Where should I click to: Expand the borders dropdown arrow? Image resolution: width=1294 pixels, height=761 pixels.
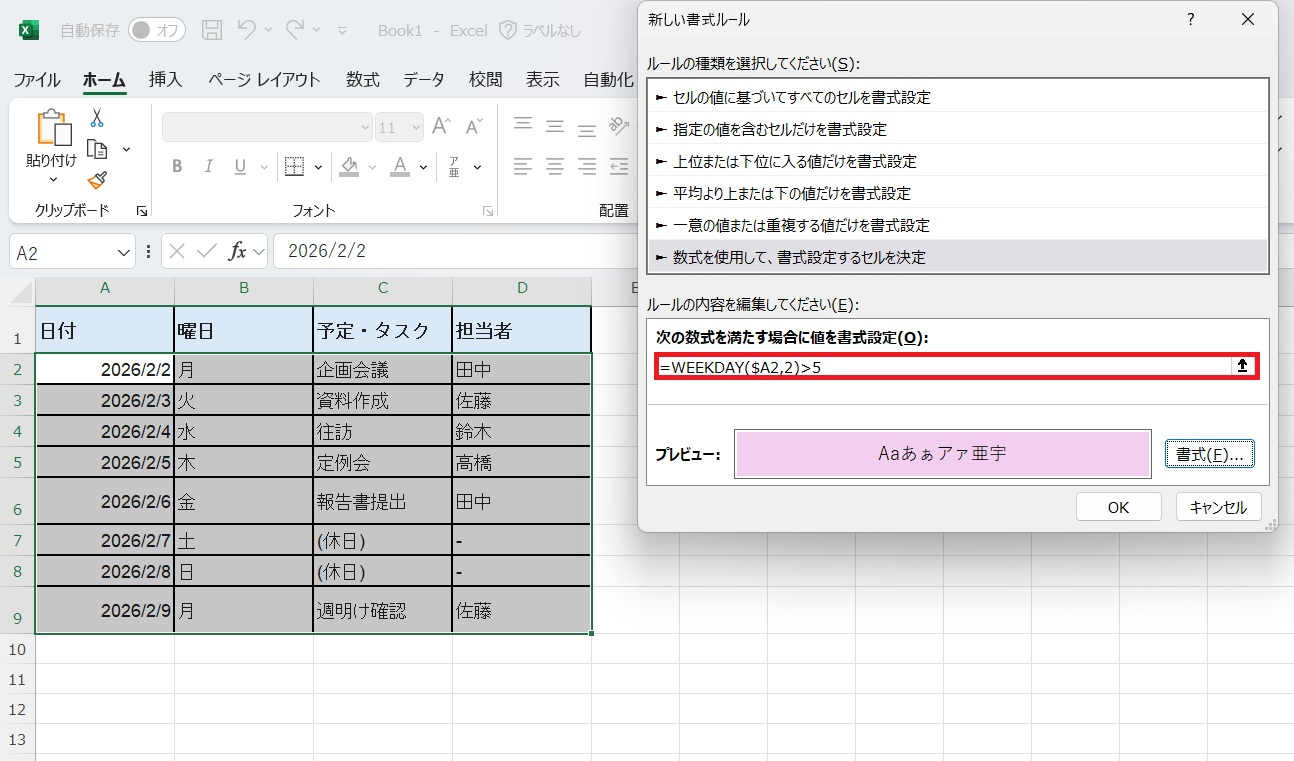[319, 167]
